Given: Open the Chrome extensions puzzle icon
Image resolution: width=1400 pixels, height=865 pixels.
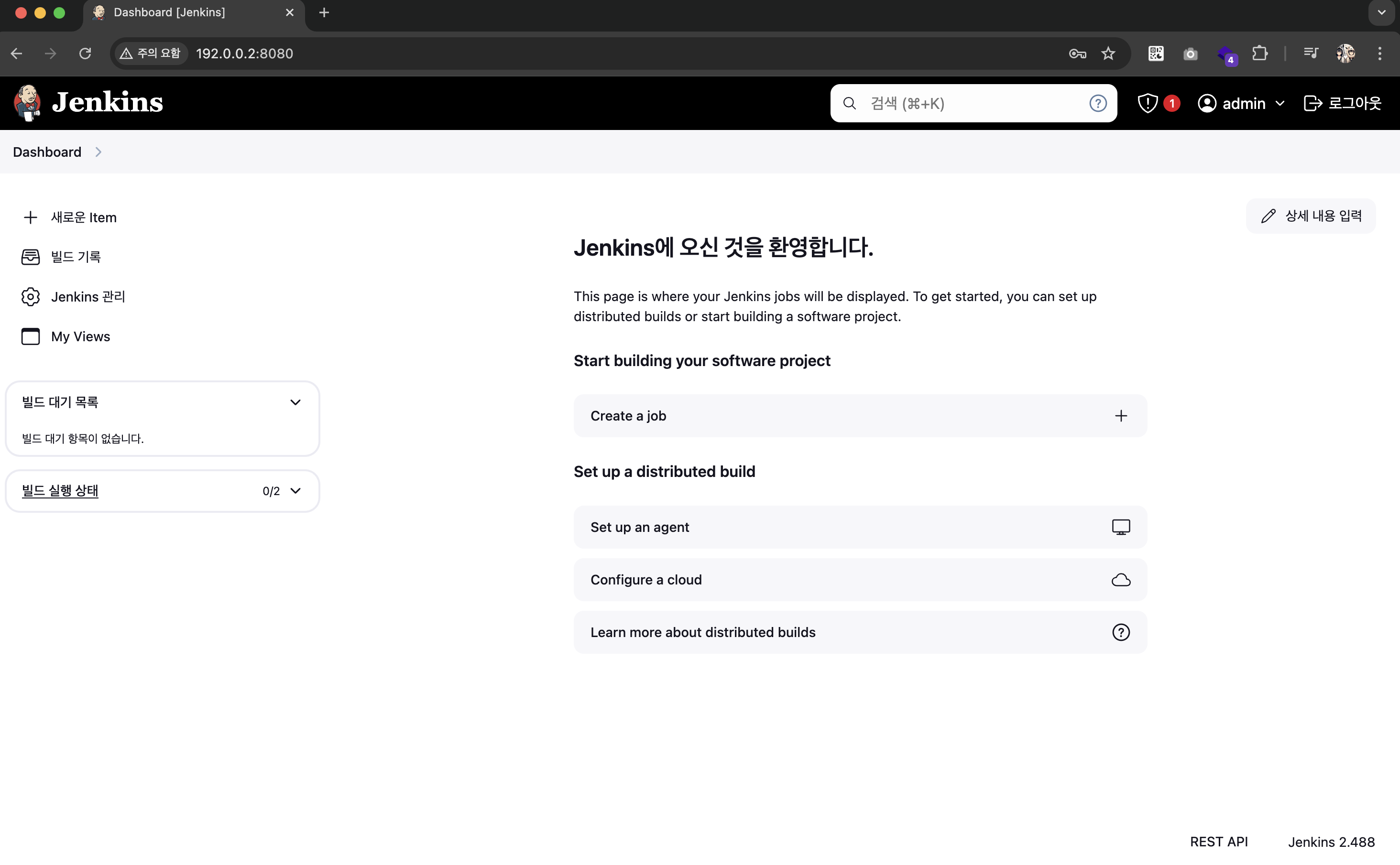Looking at the screenshot, I should click(x=1260, y=53).
